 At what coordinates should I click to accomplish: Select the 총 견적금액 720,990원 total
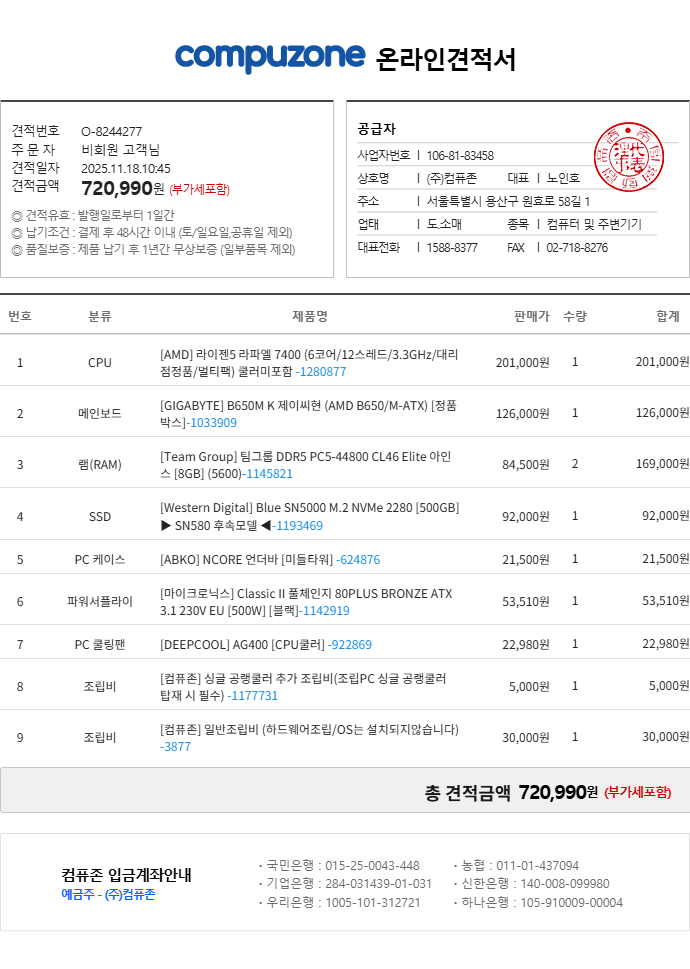tap(557, 792)
